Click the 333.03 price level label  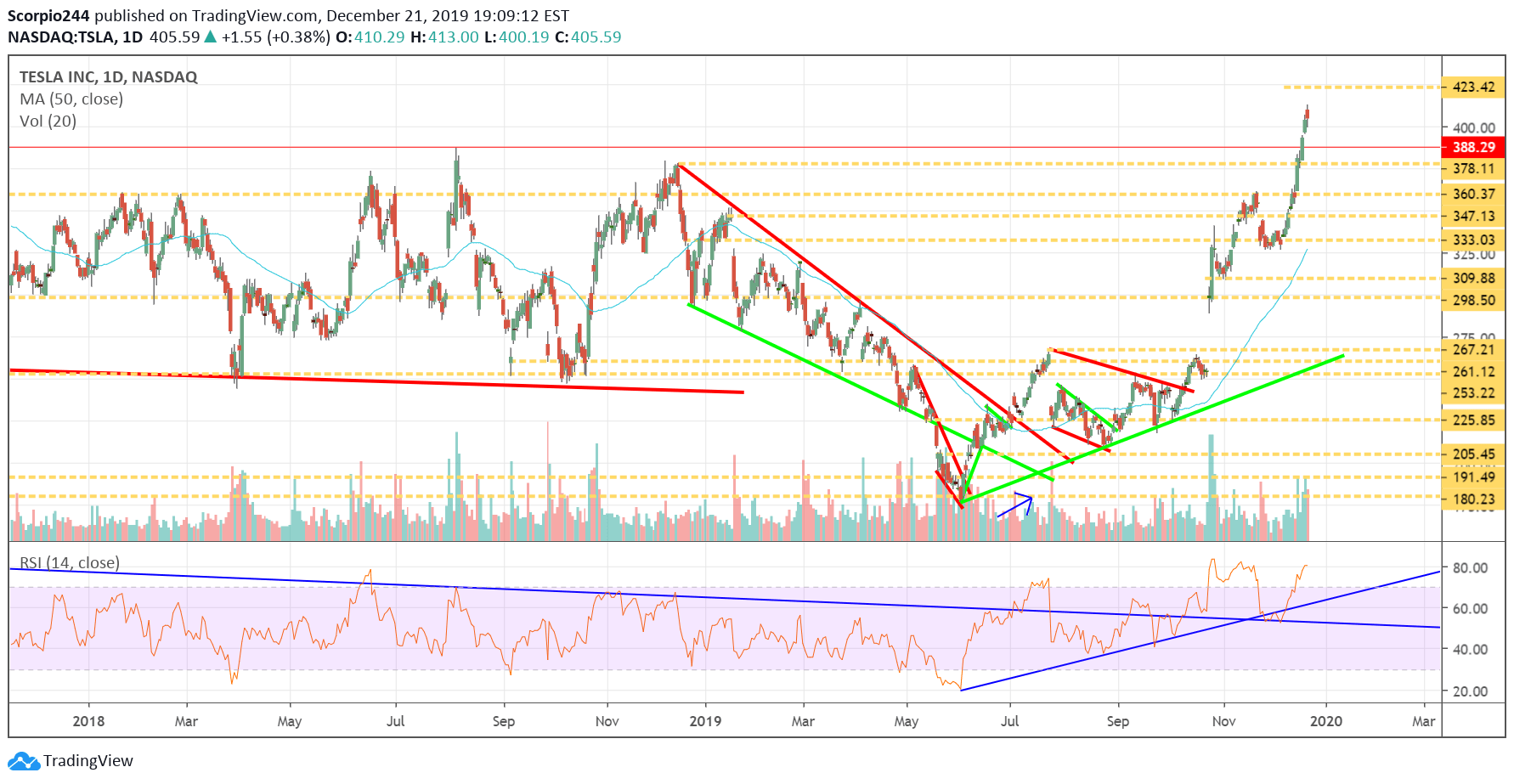click(1473, 240)
